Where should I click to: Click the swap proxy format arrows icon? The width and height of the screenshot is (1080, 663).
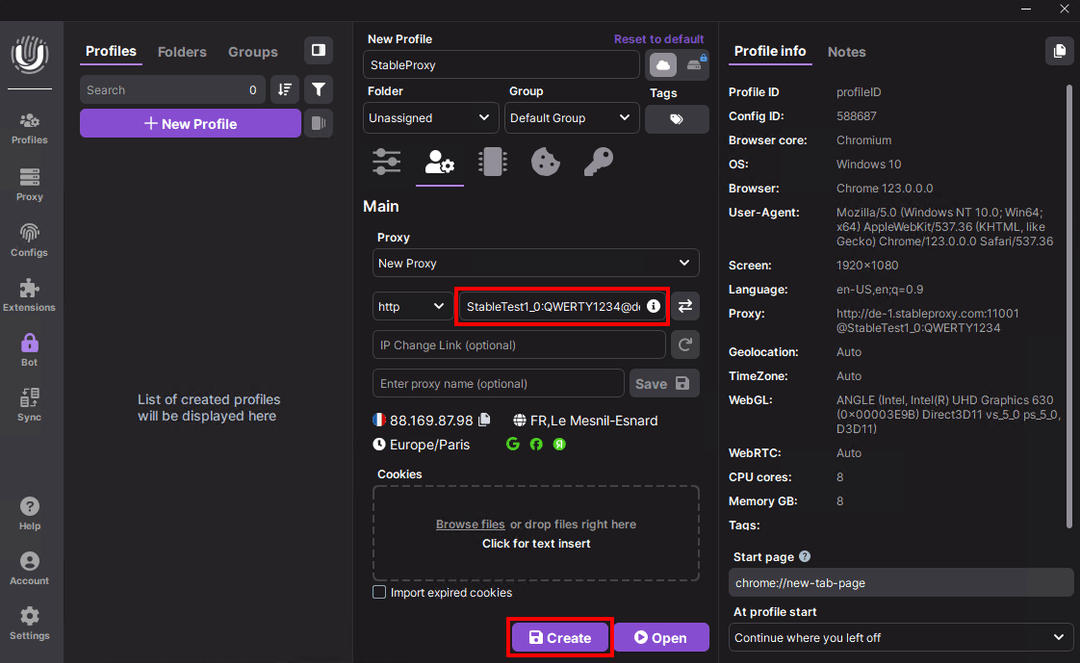pos(685,306)
